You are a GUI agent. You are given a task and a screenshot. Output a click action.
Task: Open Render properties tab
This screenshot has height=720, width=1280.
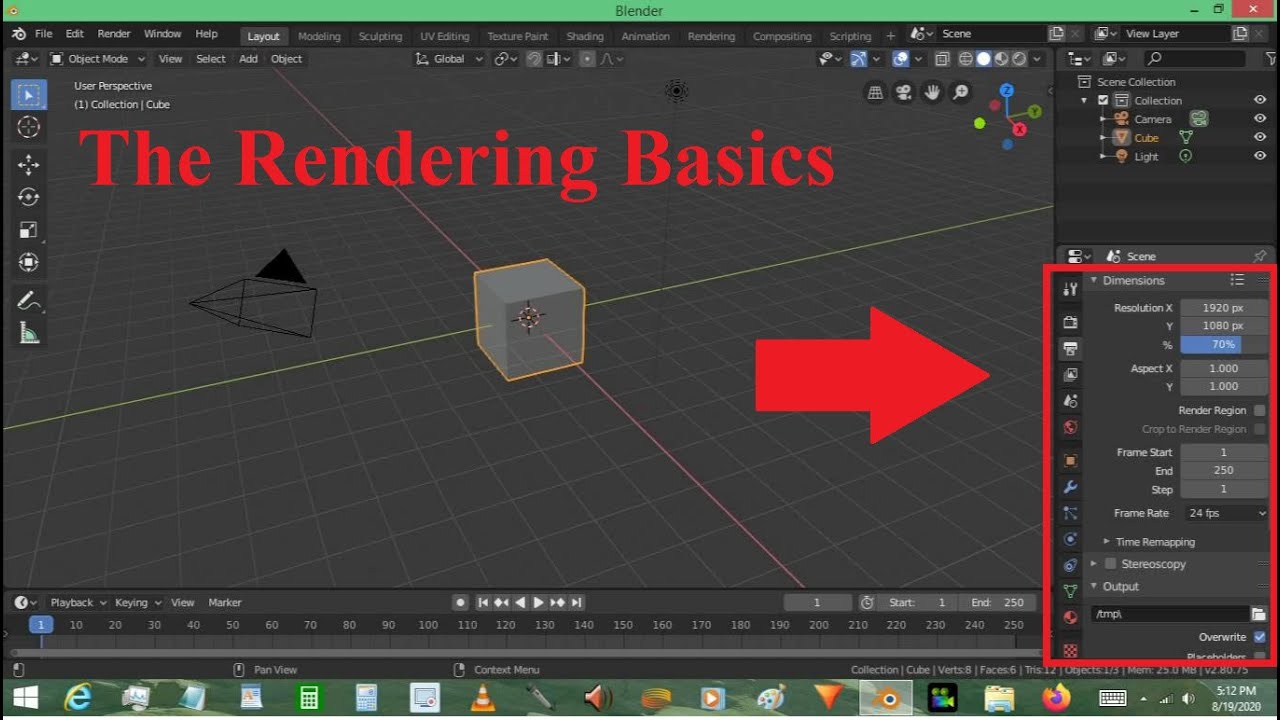pos(1070,322)
